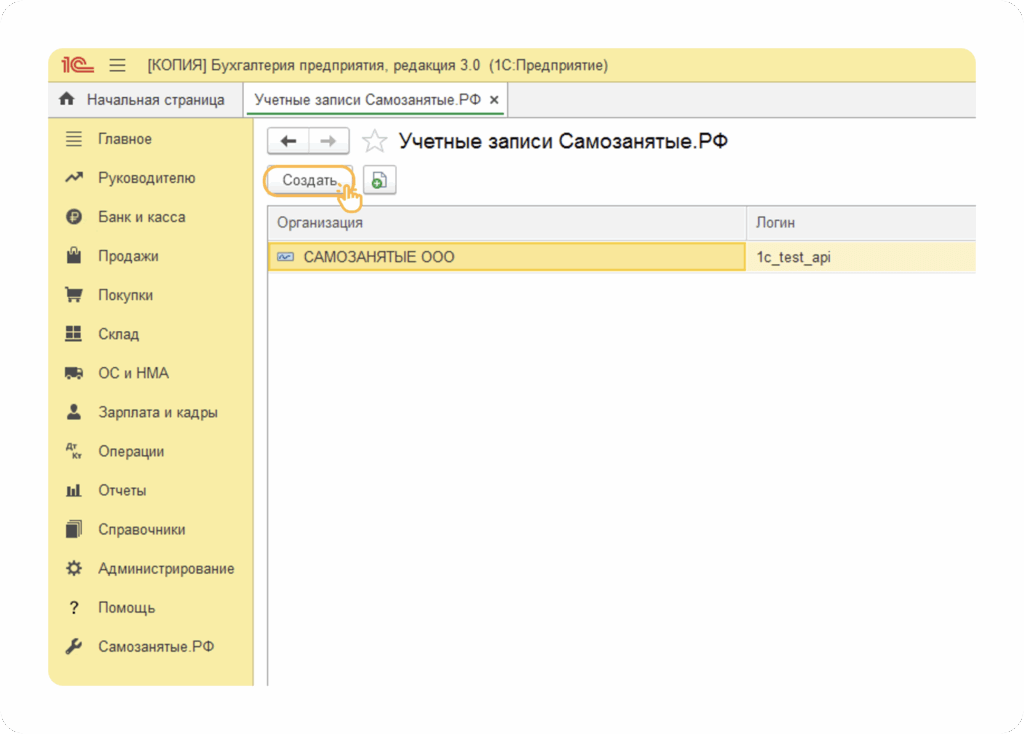Open the Администрирование section

coord(166,569)
